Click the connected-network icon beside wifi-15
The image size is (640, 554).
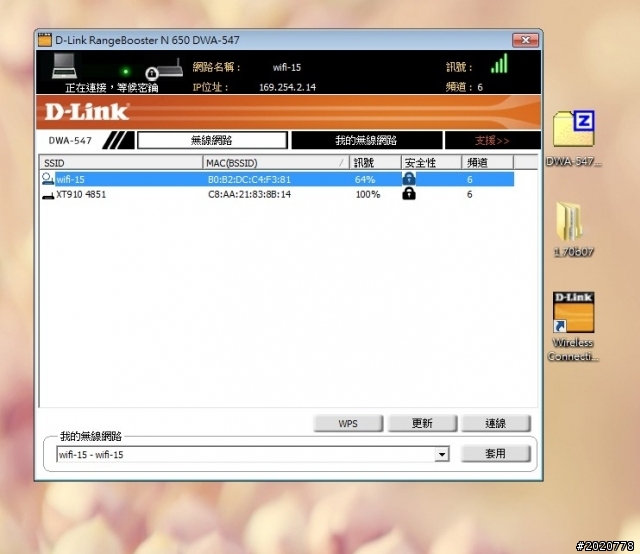coord(48,179)
